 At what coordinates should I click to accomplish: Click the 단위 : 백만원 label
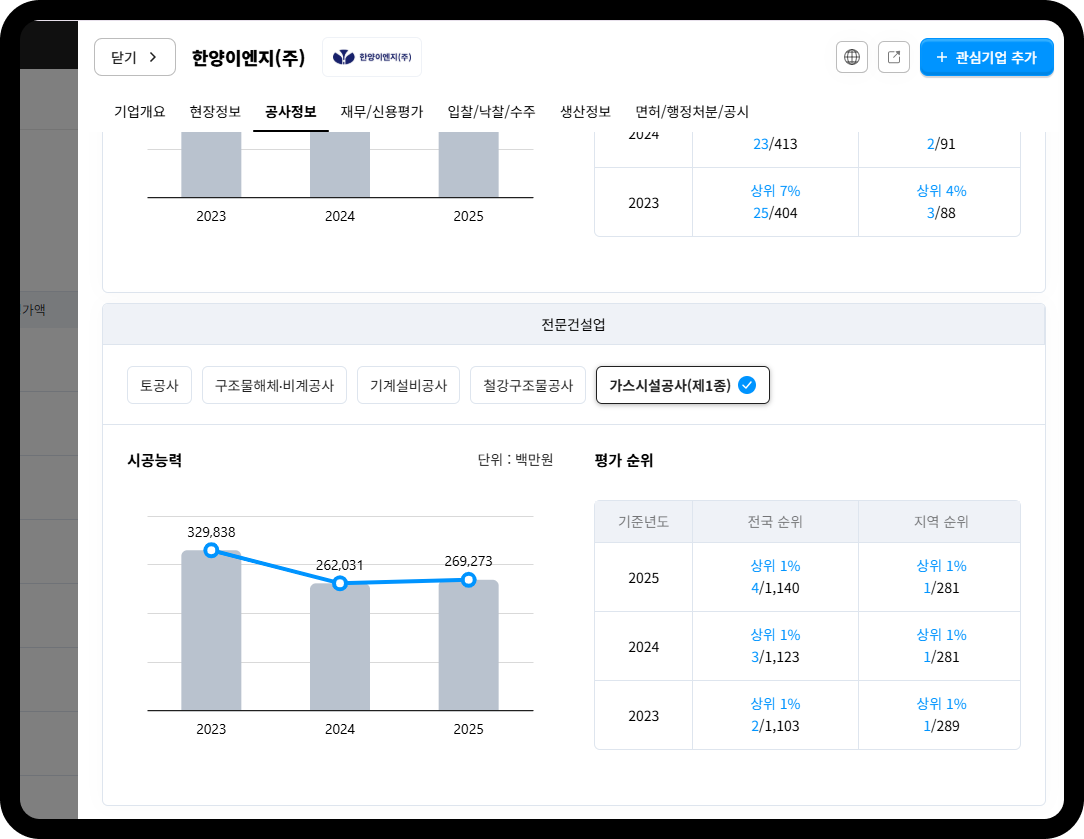[x=515, y=460]
